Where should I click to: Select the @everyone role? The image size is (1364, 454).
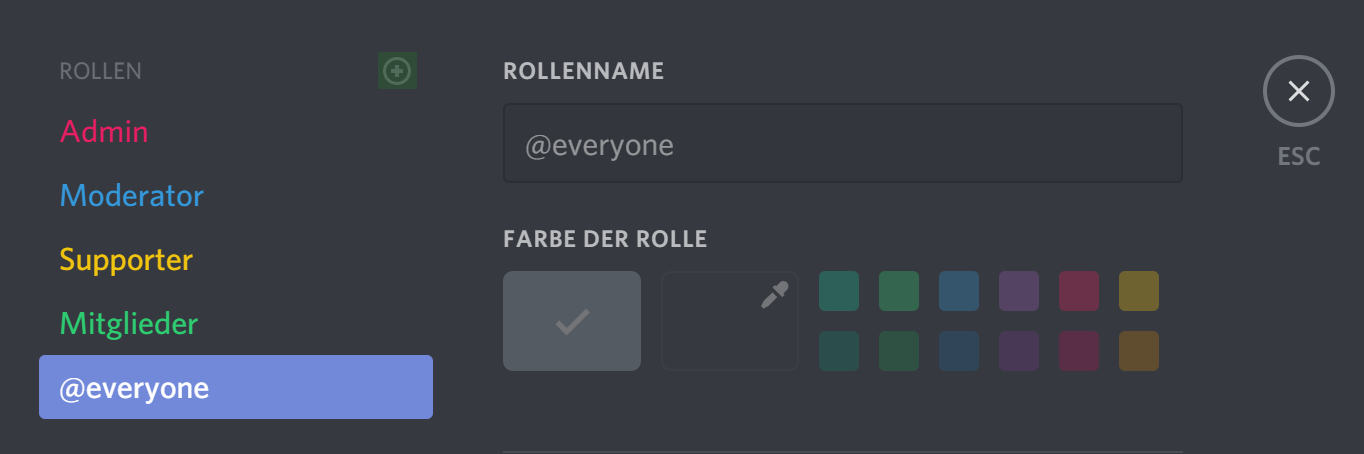coord(236,387)
